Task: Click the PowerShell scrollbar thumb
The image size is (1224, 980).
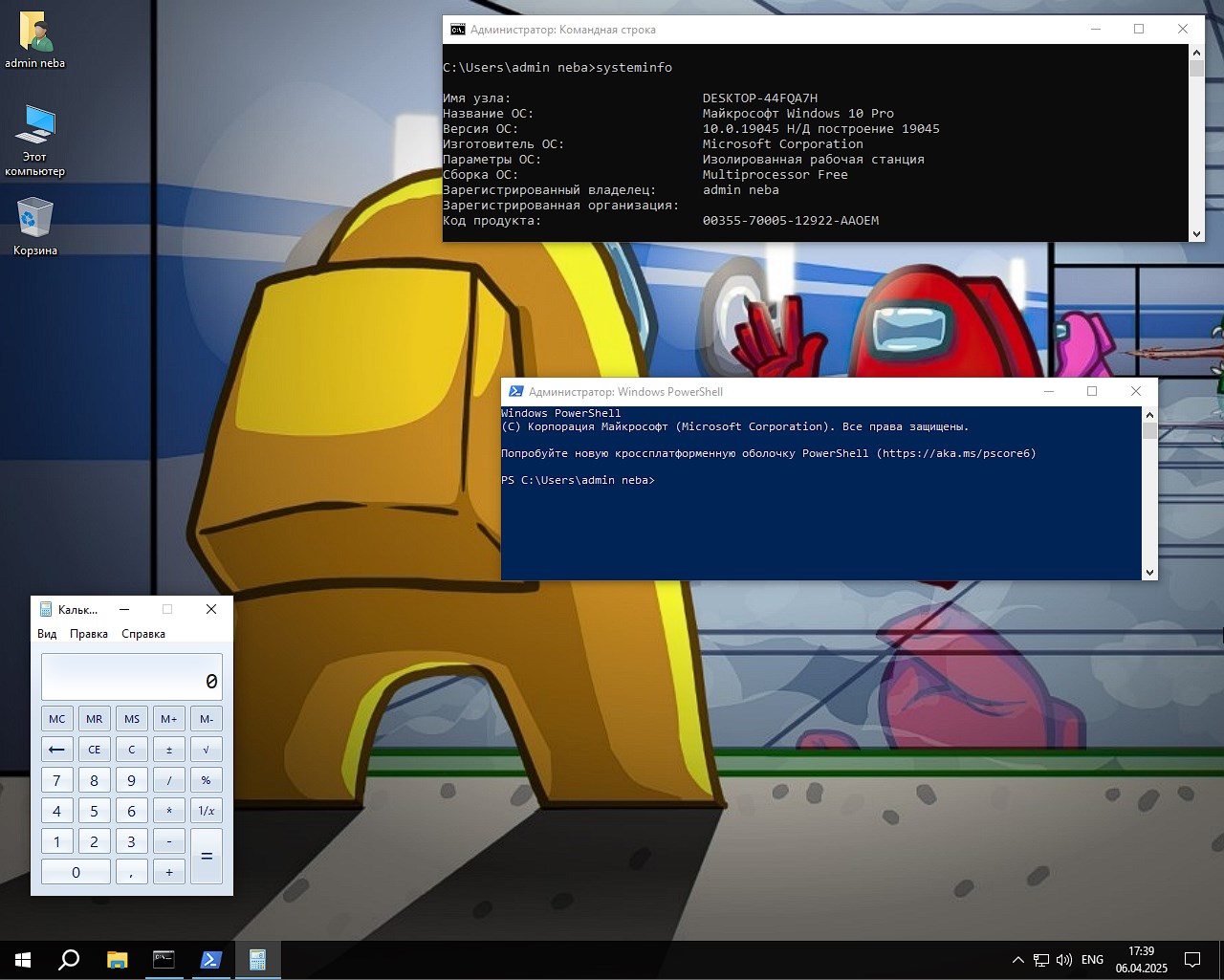Action: [1149, 430]
